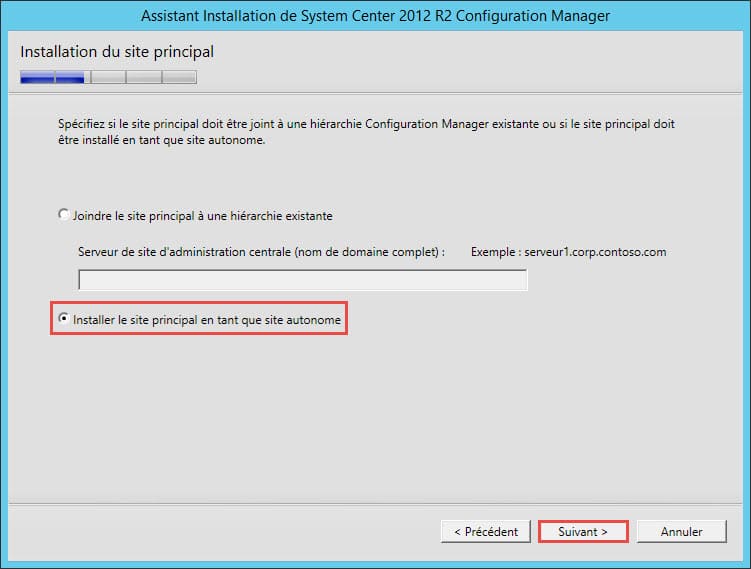The height and width of the screenshot is (569, 751).
Task: Click the 'Assistant Installation de System Center' title bar
Action: [x=375, y=16]
